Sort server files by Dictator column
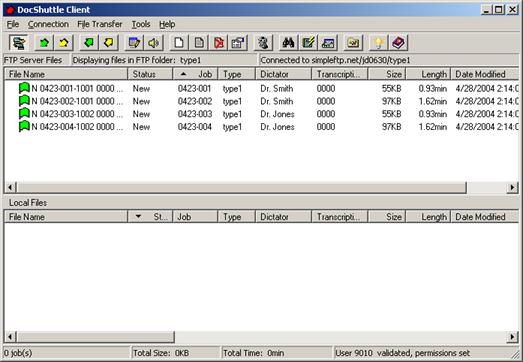The height and width of the screenshot is (362, 523). coord(283,74)
